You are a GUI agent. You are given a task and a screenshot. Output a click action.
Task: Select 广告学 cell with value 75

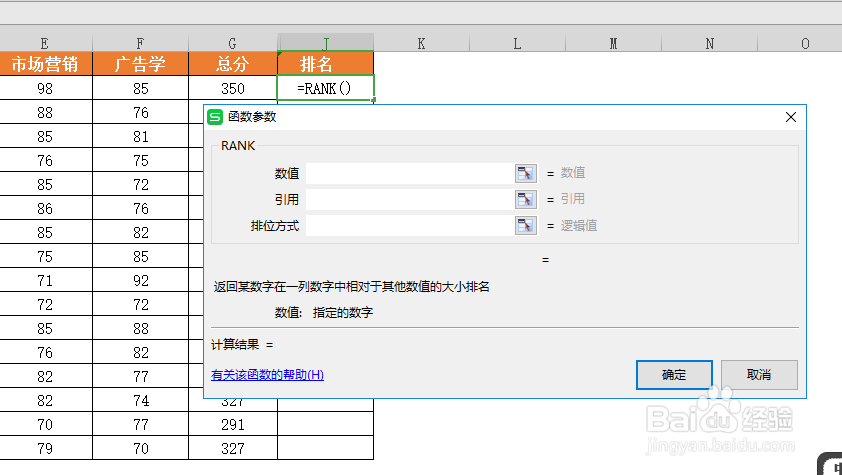coord(140,160)
